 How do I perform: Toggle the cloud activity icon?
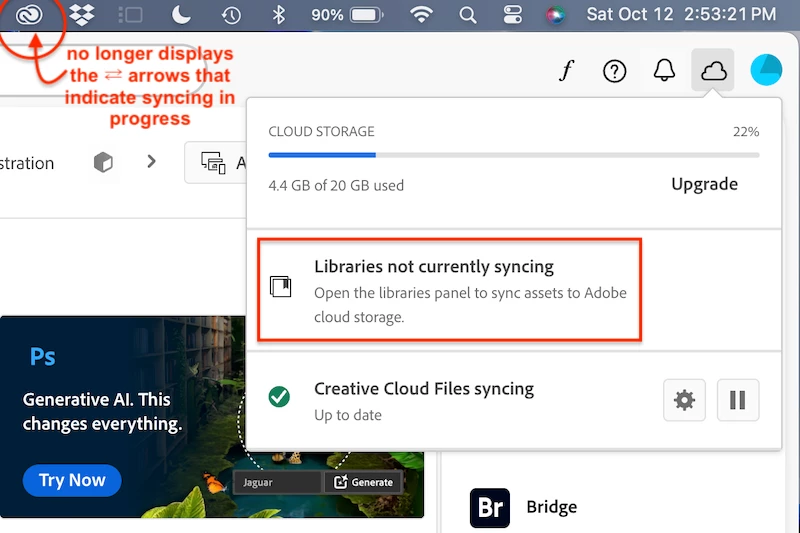click(x=713, y=70)
